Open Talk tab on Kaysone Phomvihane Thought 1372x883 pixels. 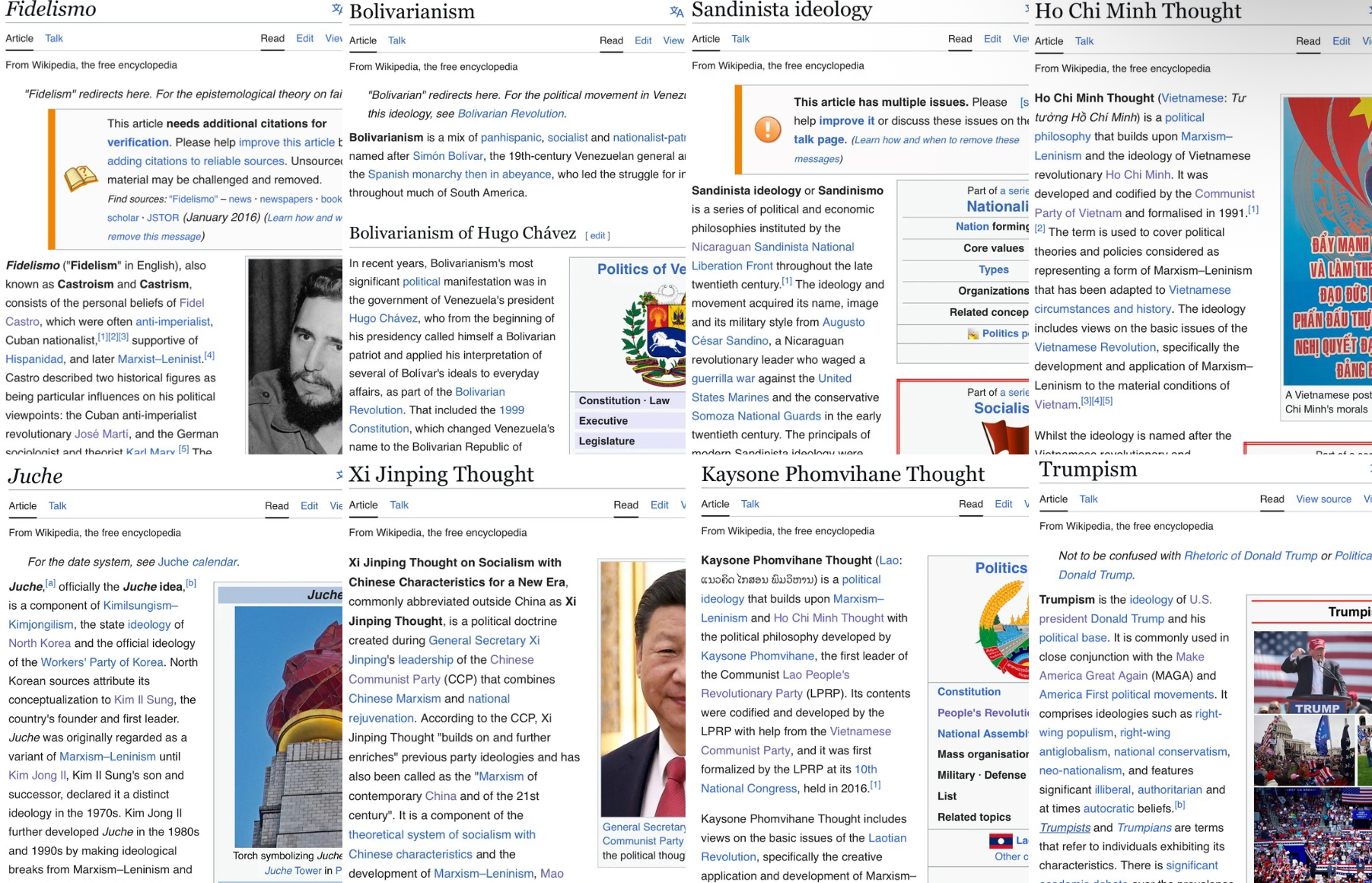coord(750,504)
